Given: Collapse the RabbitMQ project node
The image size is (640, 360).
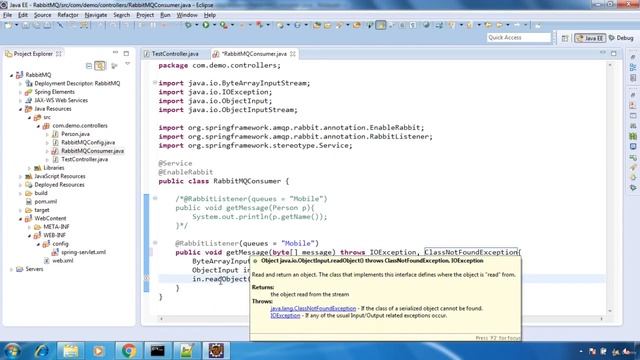Looking at the screenshot, I should 11,75.
